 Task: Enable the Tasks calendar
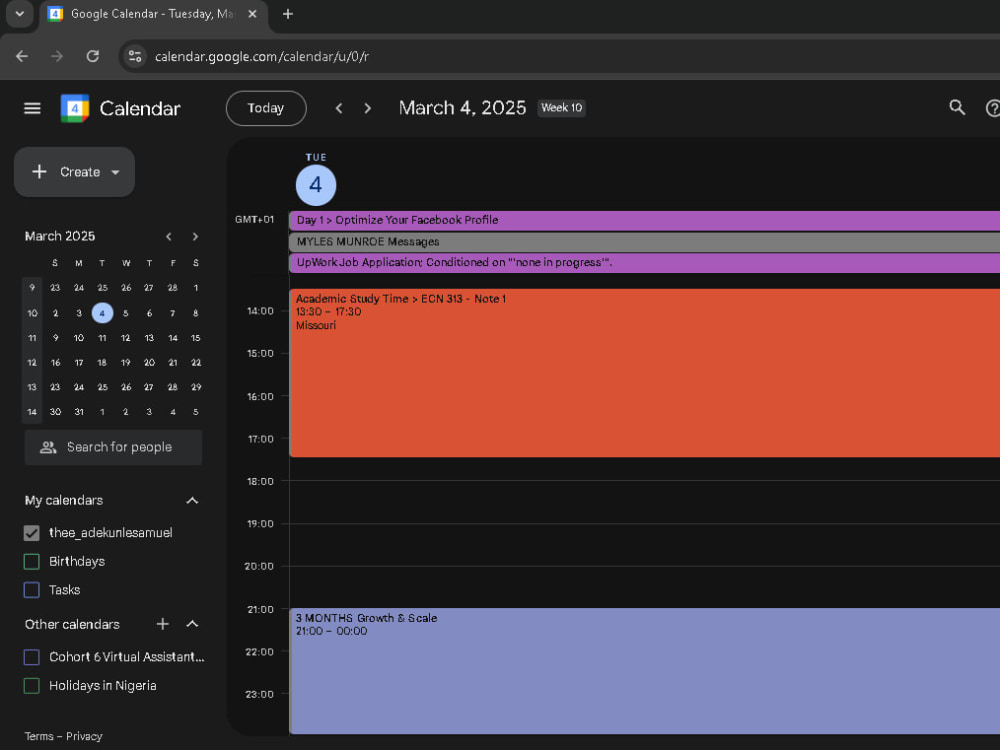point(31,590)
